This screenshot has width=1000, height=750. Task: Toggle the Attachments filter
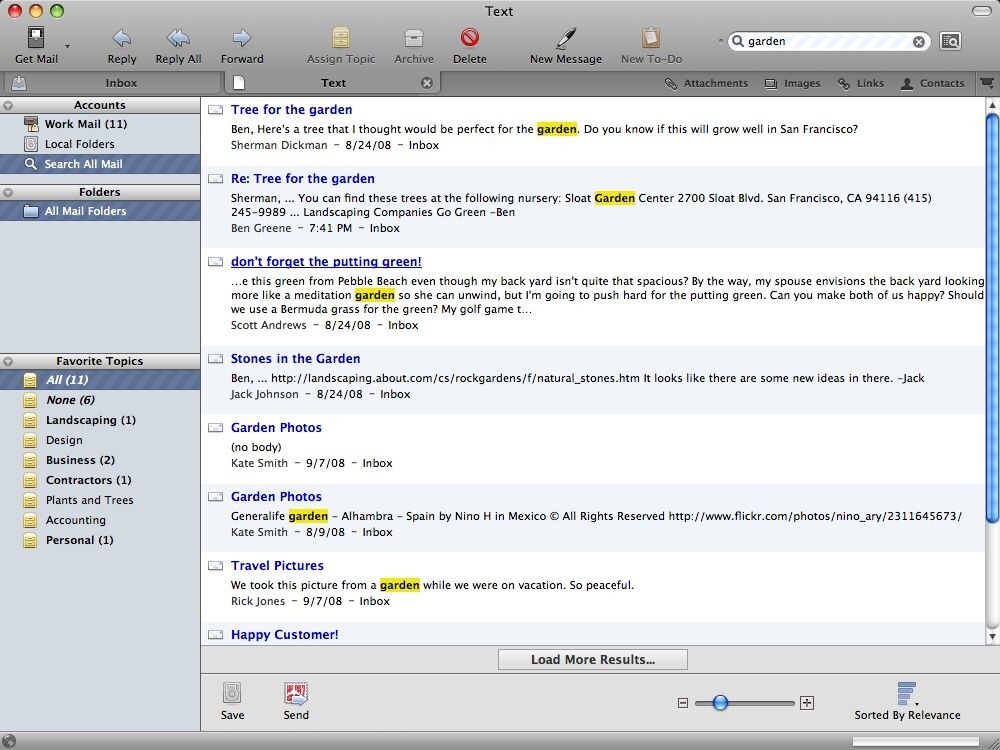pyautogui.click(x=706, y=84)
